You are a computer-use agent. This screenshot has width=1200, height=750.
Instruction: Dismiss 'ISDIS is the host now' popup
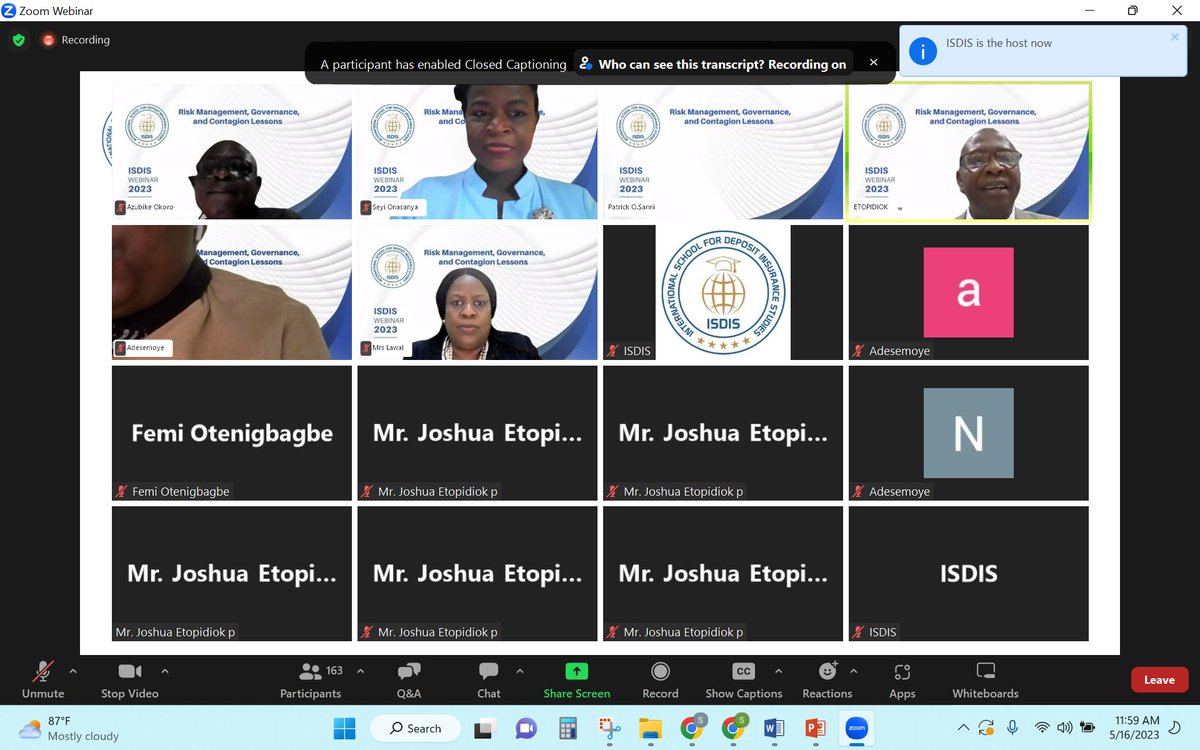click(x=1175, y=37)
